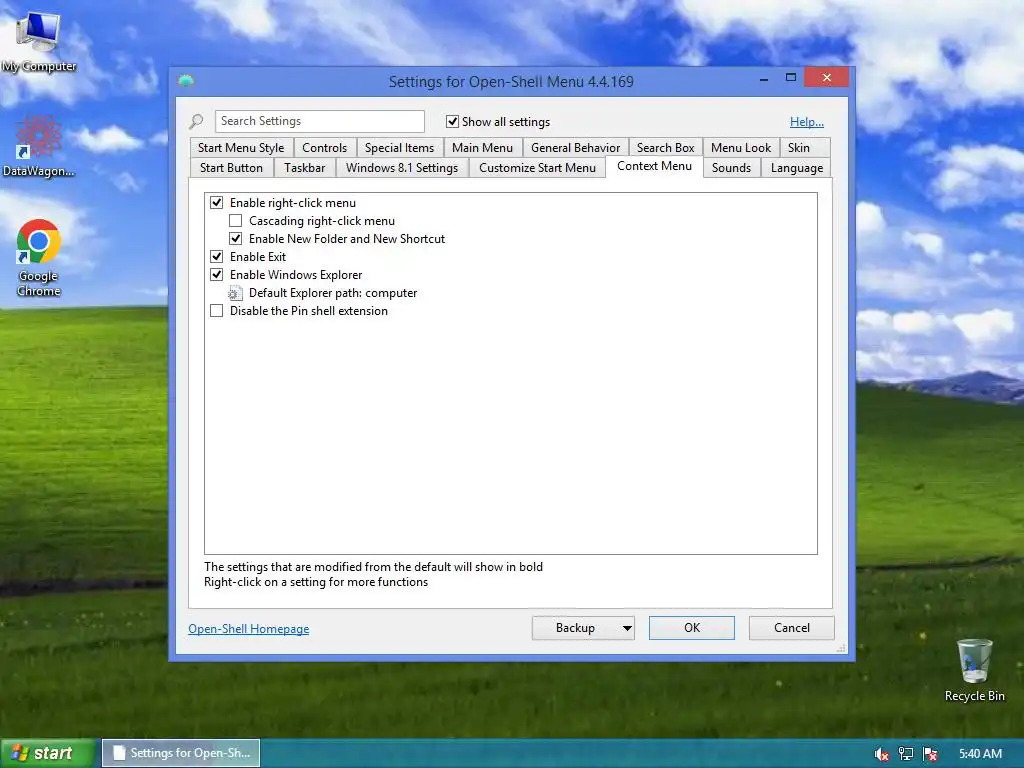Open Google Chrome desktop shortcut
This screenshot has width=1024, height=768.
39,257
